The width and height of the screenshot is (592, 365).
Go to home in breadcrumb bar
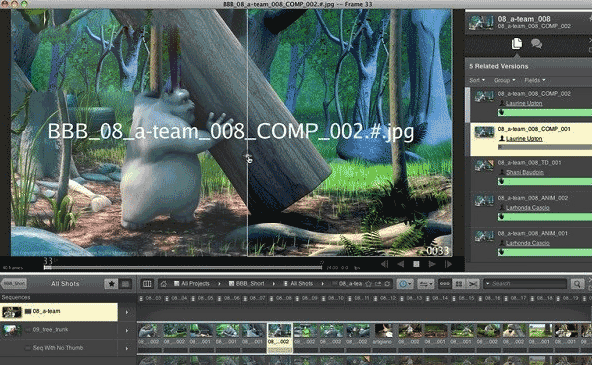pyautogui.click(x=163, y=283)
